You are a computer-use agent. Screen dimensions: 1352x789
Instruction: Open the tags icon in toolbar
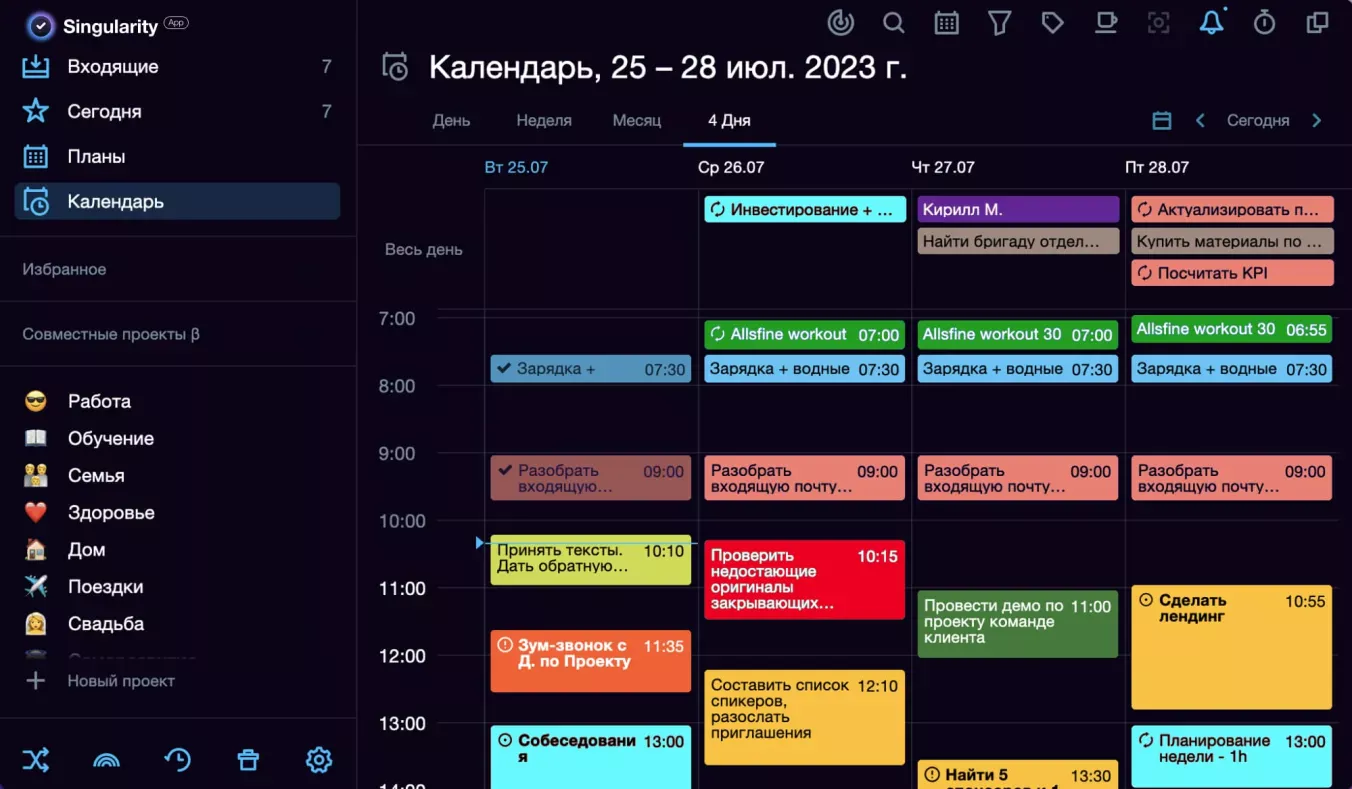(1052, 22)
